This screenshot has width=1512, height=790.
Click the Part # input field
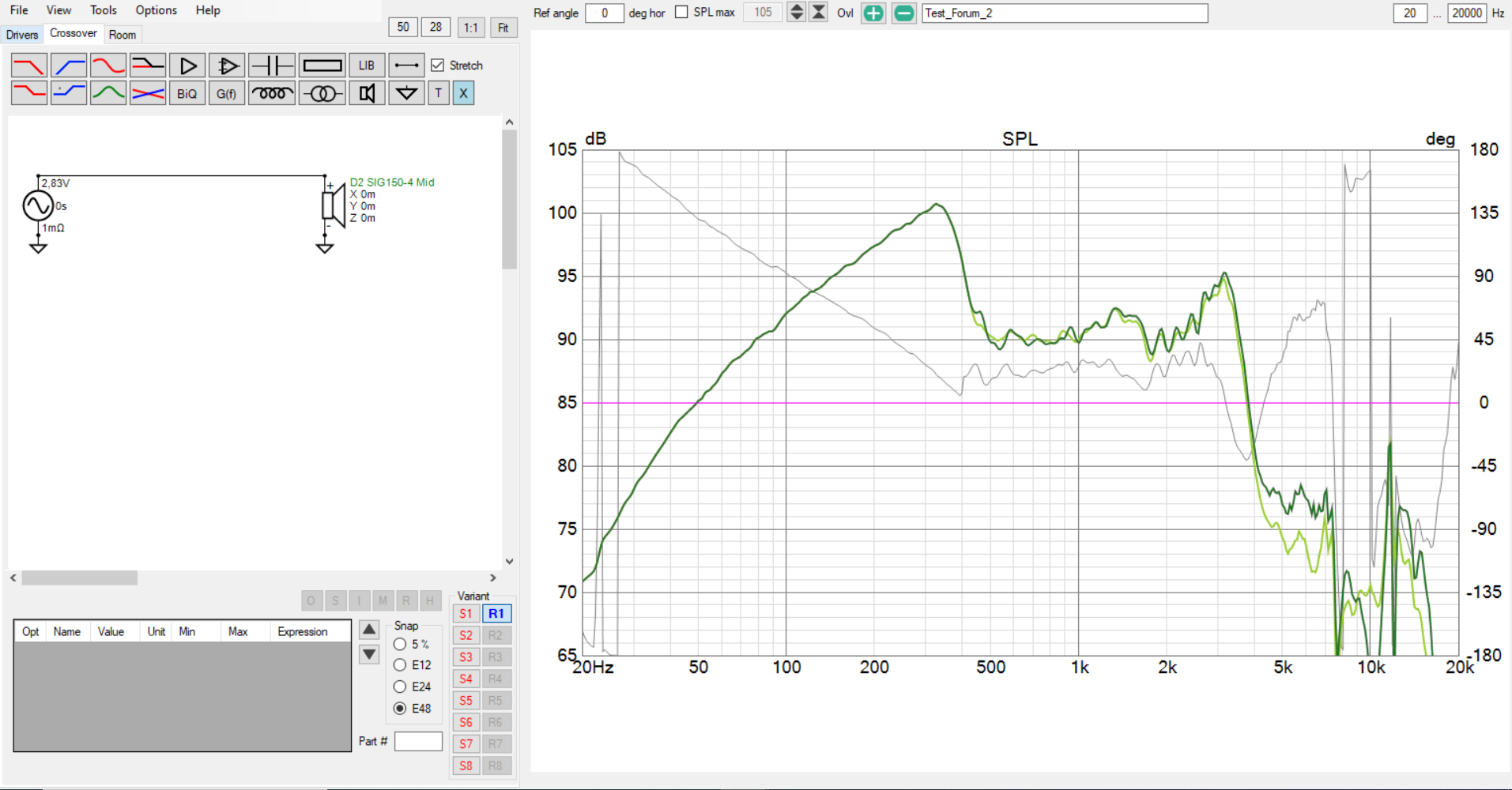click(418, 741)
